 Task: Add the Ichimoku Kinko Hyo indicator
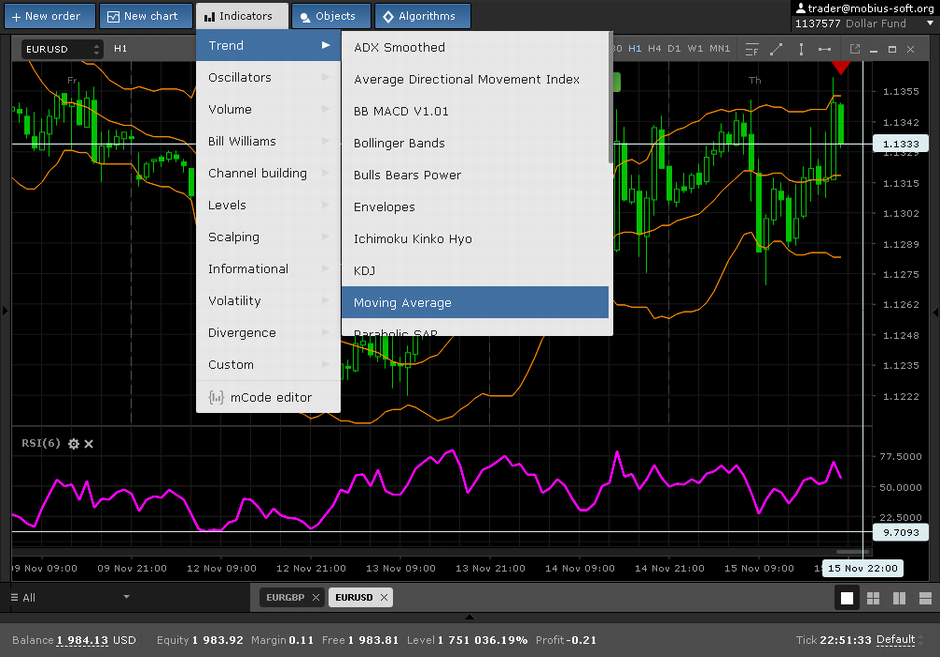(475, 239)
